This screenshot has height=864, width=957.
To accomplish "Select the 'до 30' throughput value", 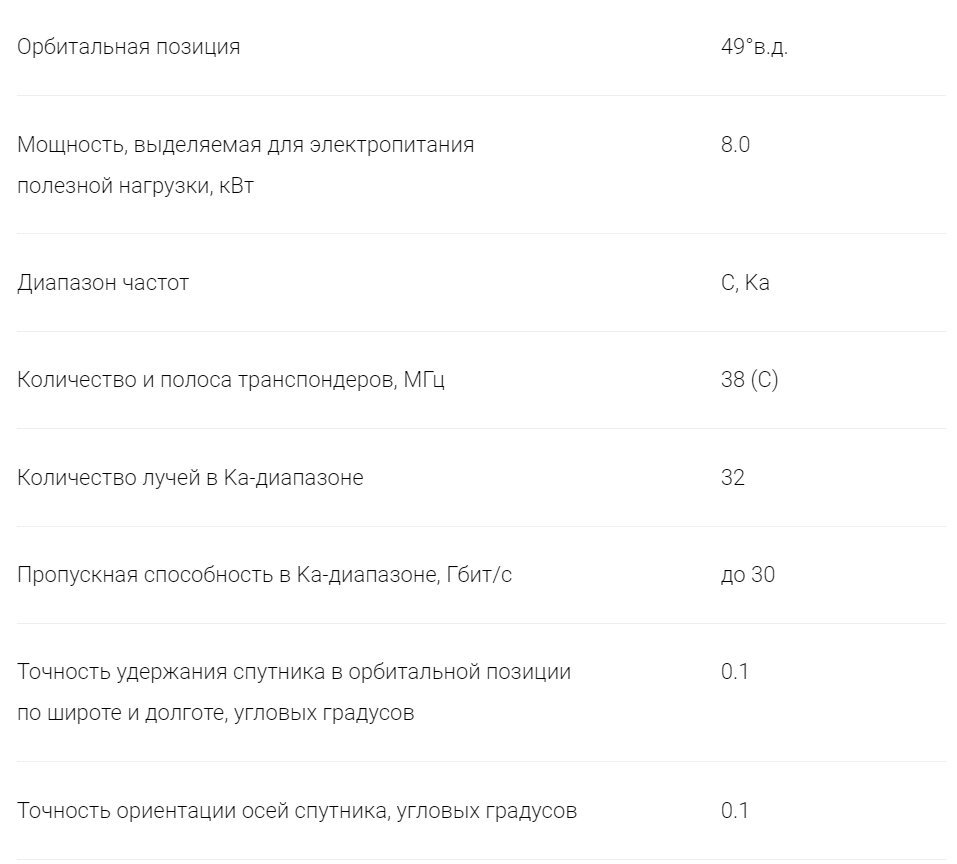I will click(747, 575).
